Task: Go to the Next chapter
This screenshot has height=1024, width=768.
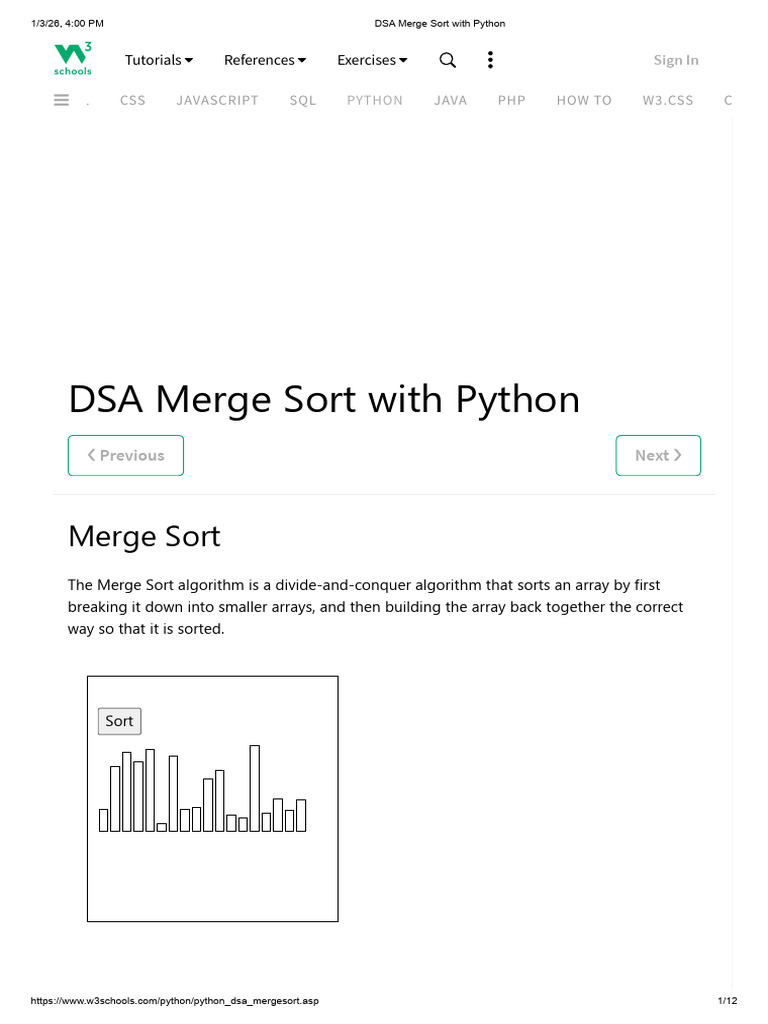Action: [658, 455]
